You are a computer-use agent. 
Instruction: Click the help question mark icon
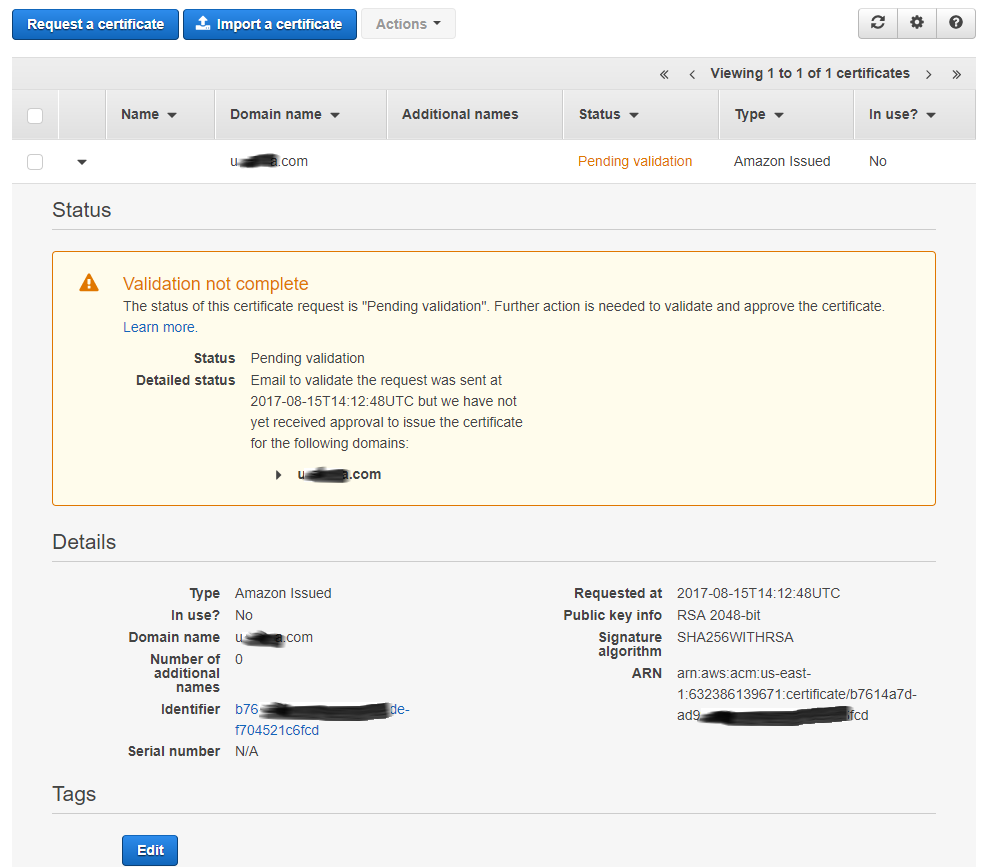point(955,23)
